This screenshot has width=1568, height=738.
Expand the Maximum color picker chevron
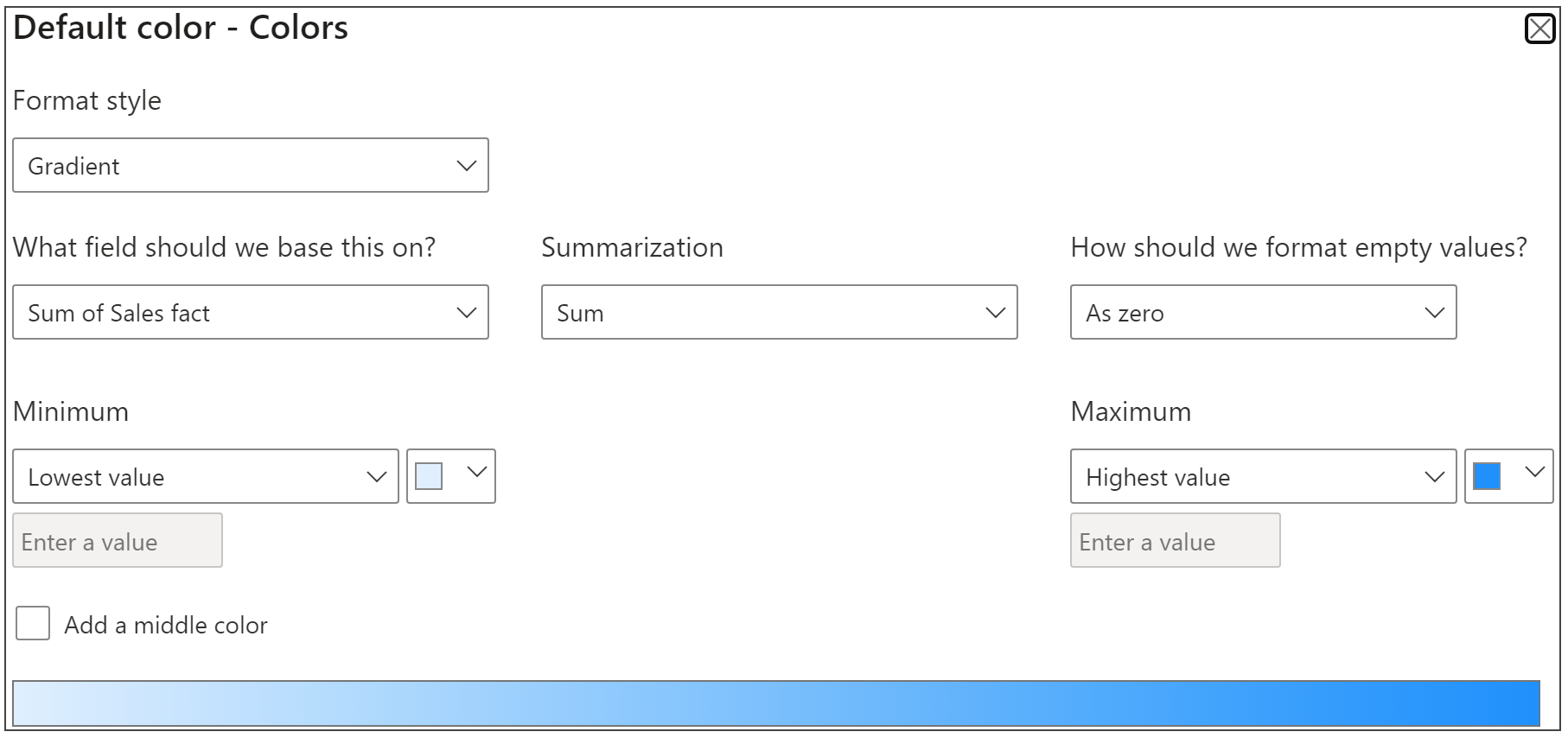pos(1534,472)
